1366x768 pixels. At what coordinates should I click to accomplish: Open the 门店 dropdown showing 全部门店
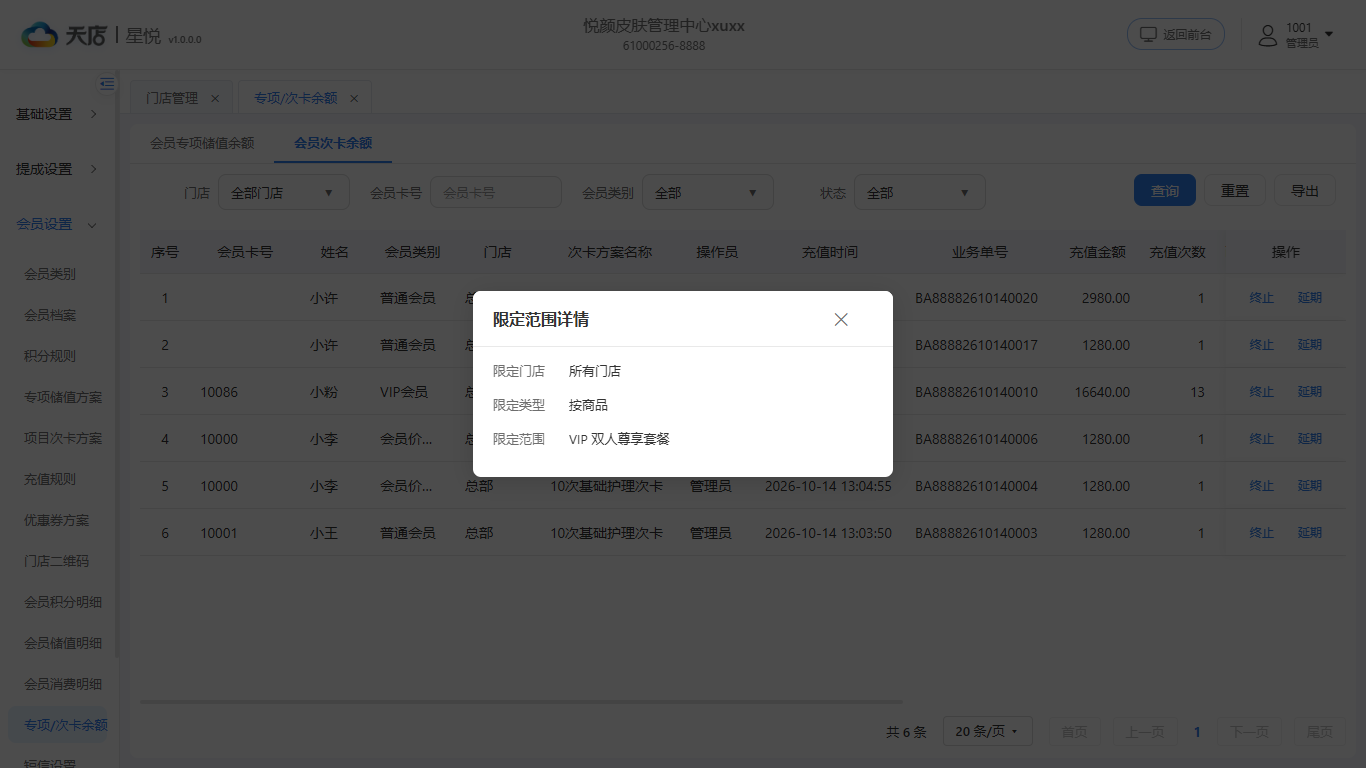[x=284, y=193]
